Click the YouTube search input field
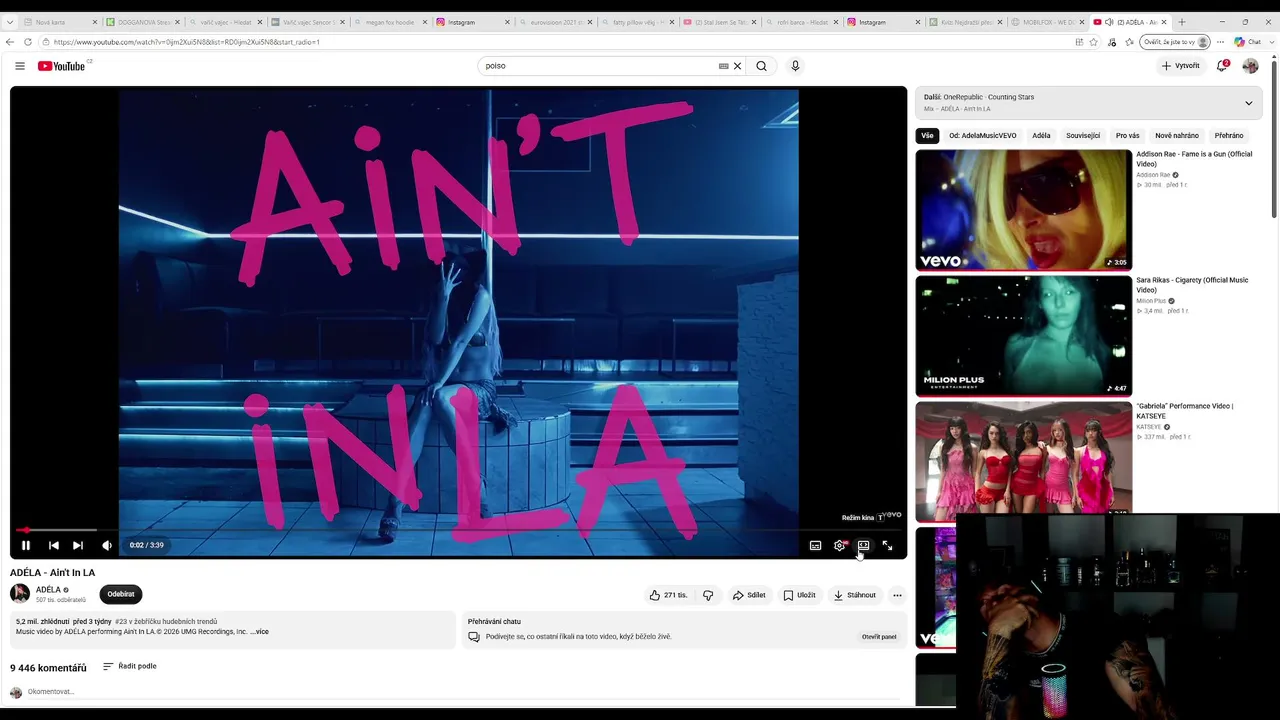 click(x=598, y=66)
